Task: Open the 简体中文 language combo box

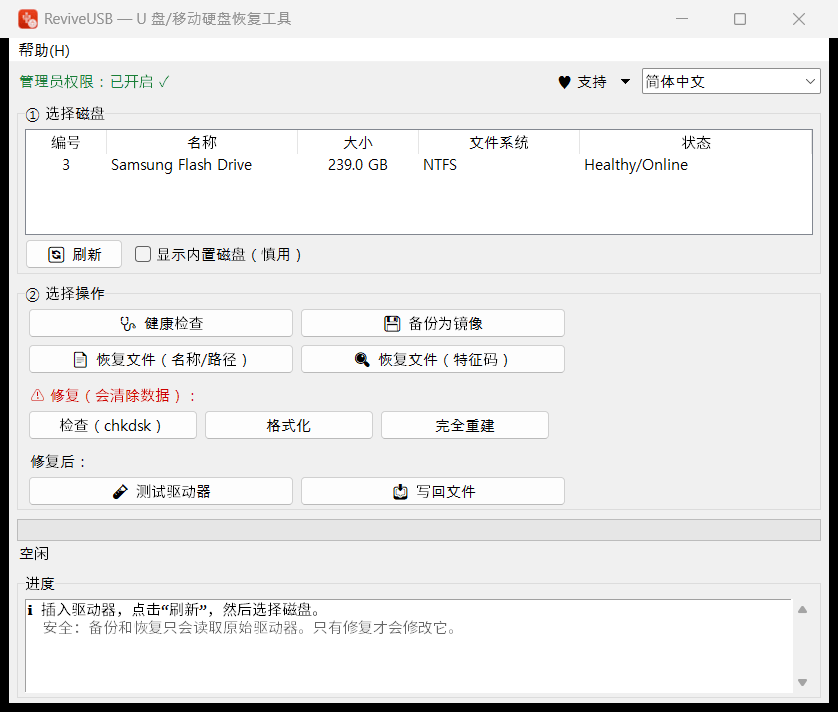Action: click(x=731, y=81)
